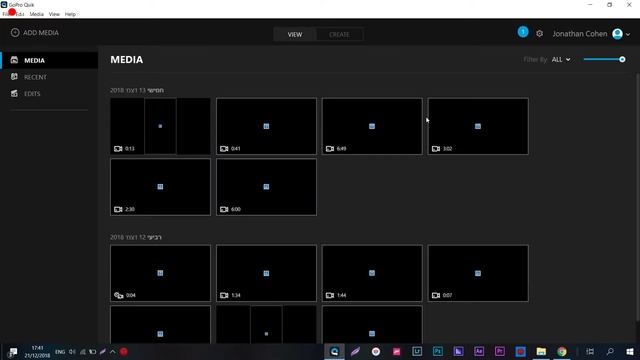Viewport: 640px width, 360px height.
Task: Select MEDIA in the left sidebar
Action: [x=49, y=60]
